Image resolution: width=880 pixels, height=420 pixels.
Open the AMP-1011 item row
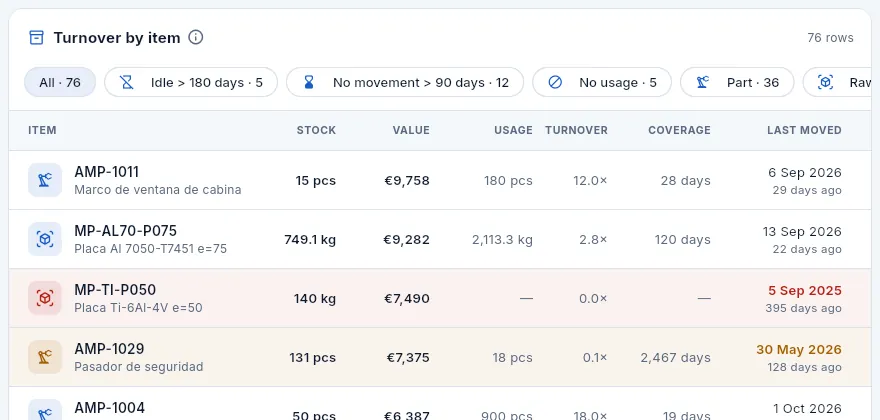click(x=440, y=180)
